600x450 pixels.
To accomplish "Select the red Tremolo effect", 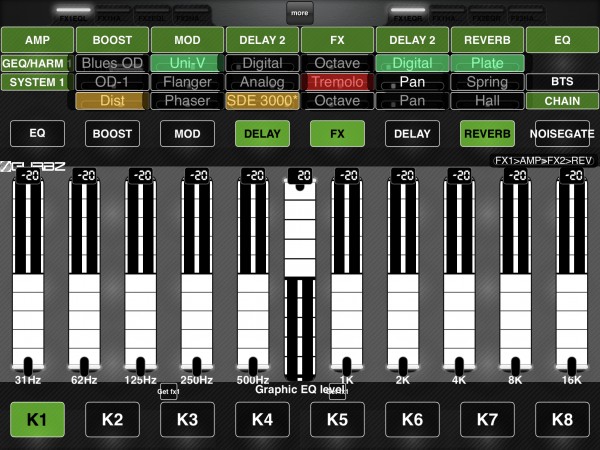I will coord(338,82).
